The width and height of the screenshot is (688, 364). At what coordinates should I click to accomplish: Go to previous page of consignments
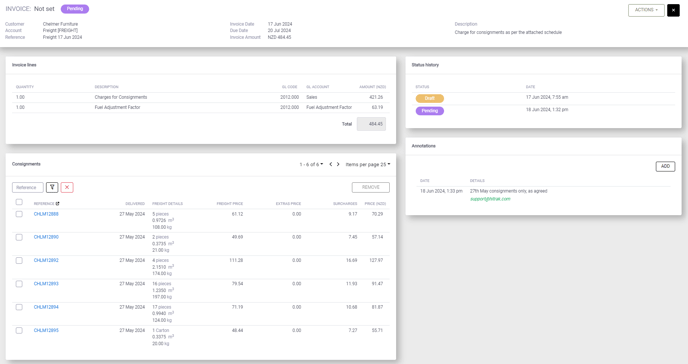click(x=331, y=164)
